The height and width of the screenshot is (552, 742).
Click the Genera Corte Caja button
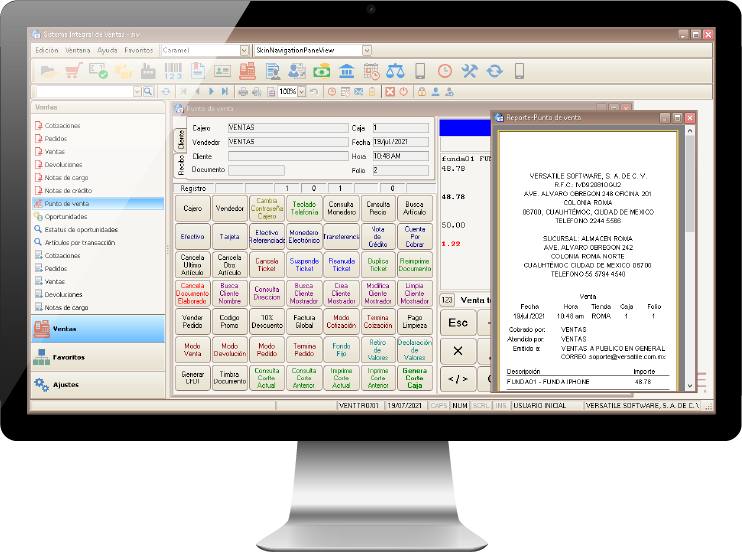415,378
